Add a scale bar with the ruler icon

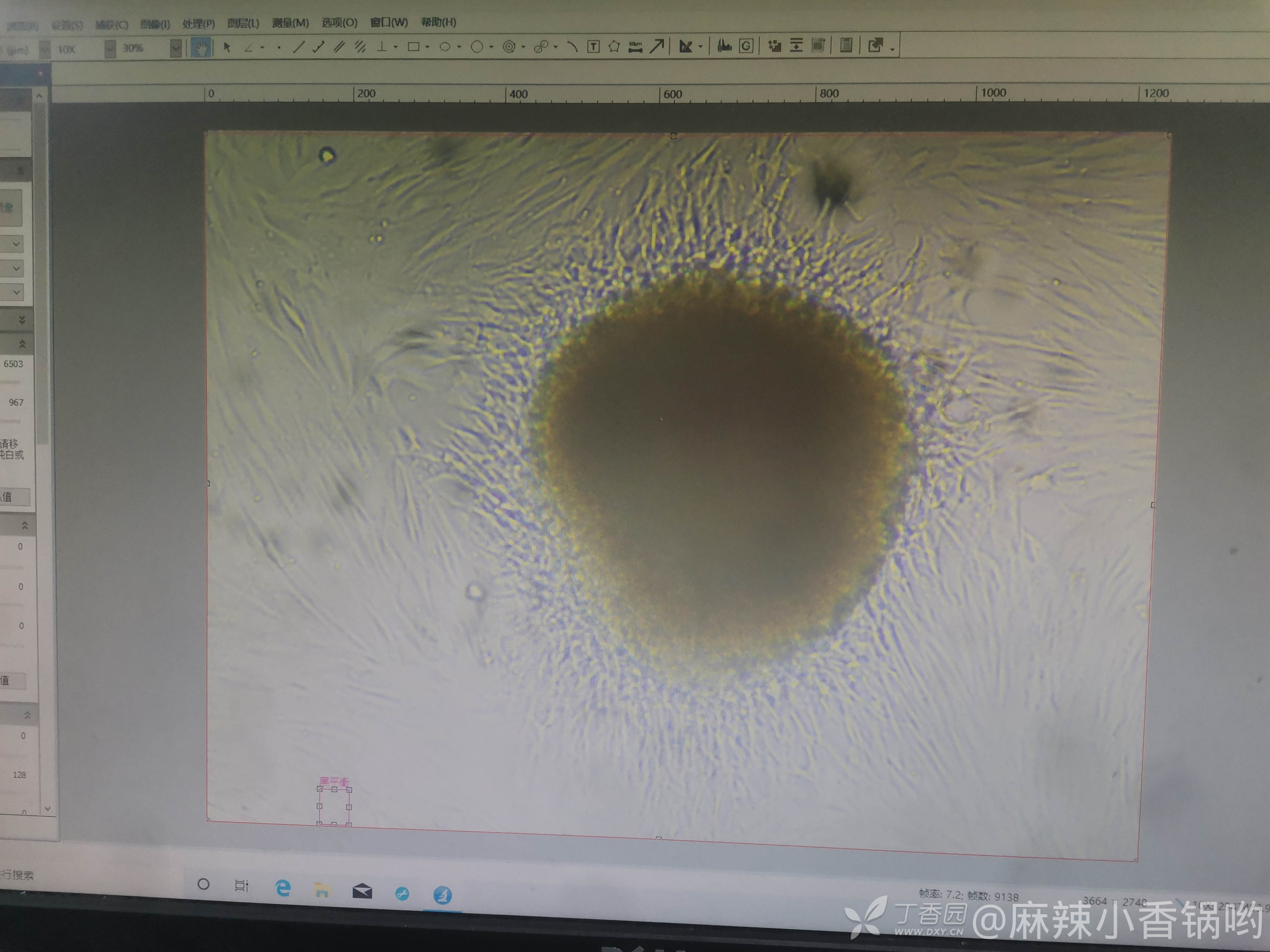(x=635, y=46)
